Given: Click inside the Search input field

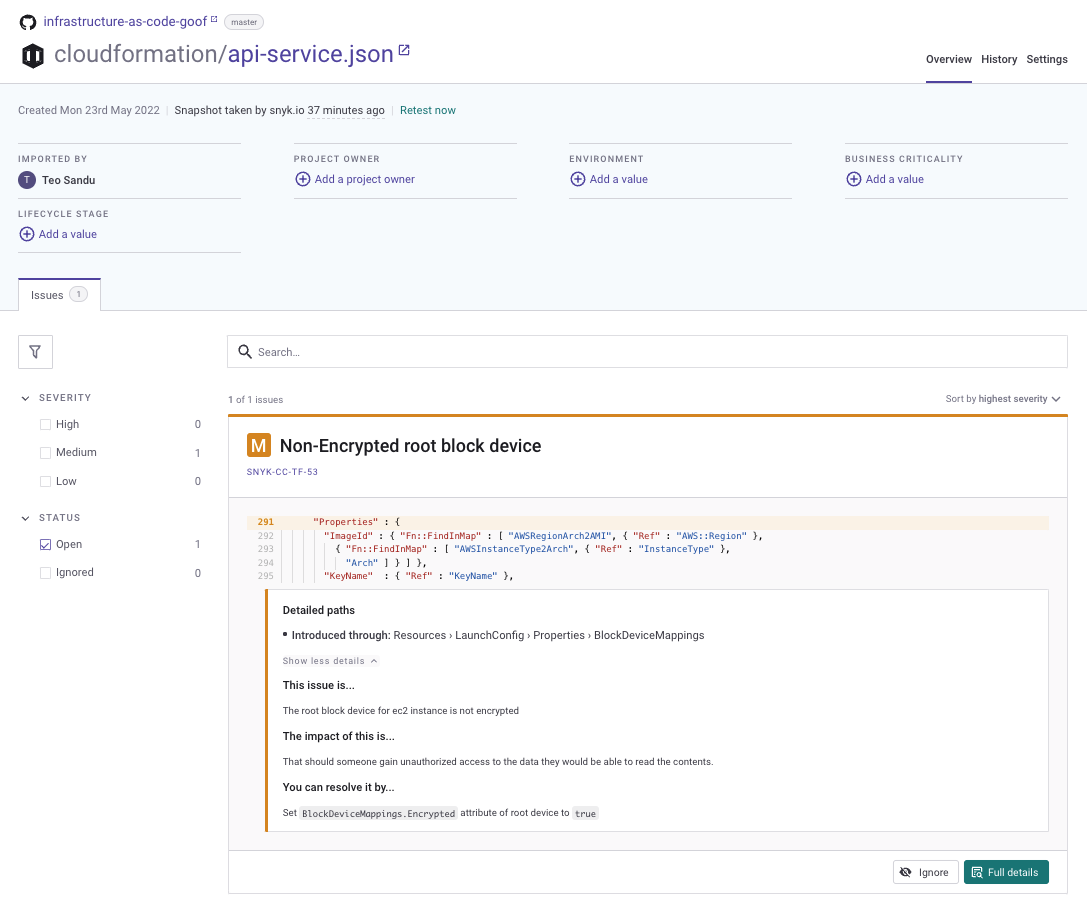Looking at the screenshot, I should pyautogui.click(x=600, y=351).
